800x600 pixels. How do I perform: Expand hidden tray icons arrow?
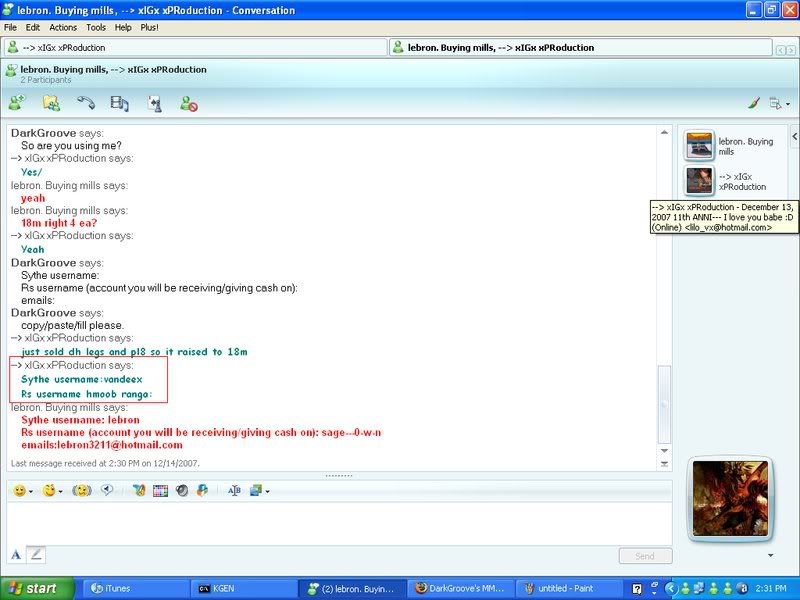click(670, 589)
